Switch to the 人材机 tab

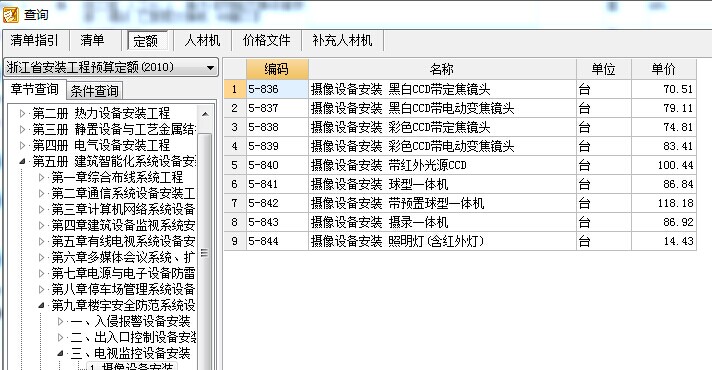tap(202, 40)
